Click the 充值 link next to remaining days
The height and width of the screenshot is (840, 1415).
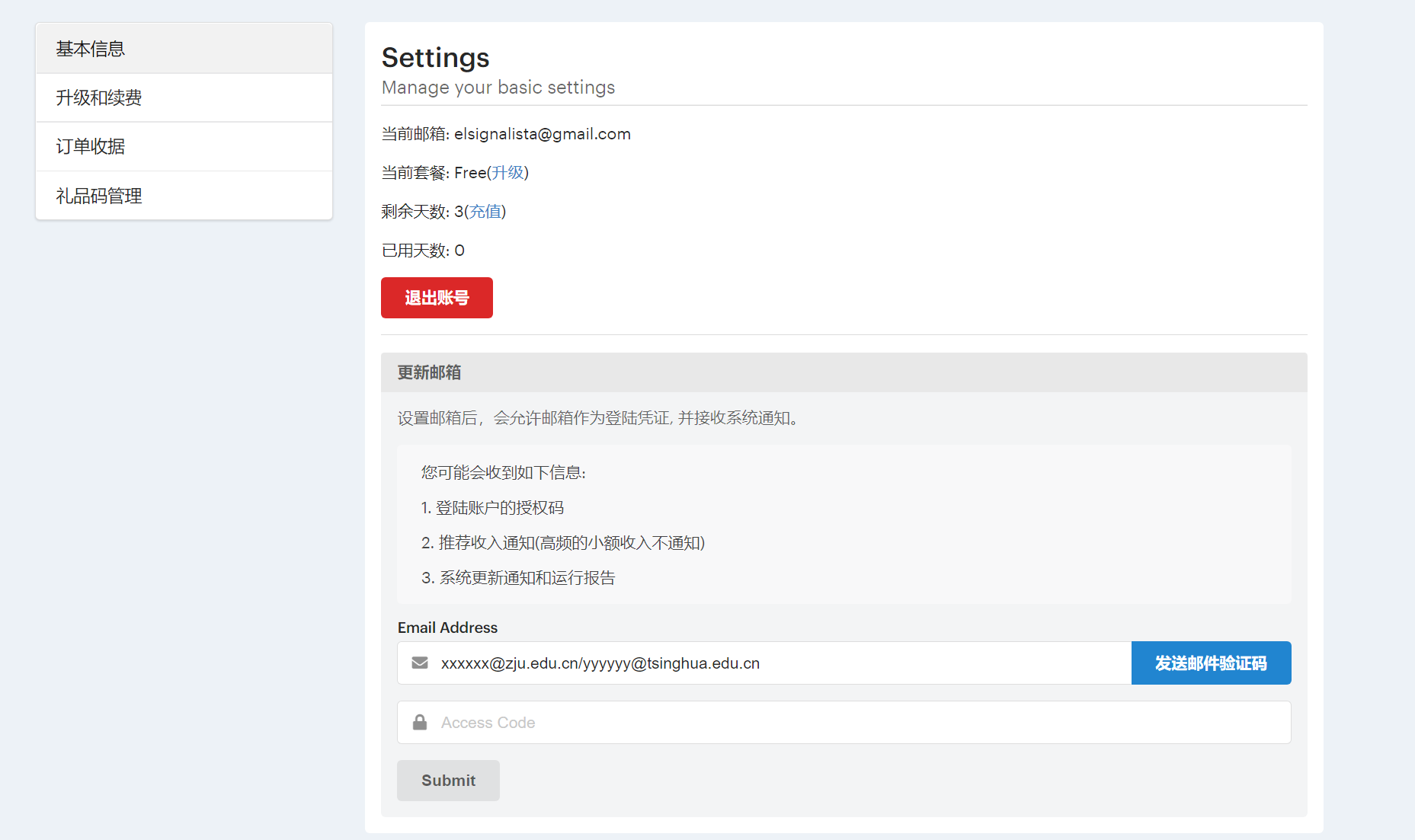[x=485, y=212]
